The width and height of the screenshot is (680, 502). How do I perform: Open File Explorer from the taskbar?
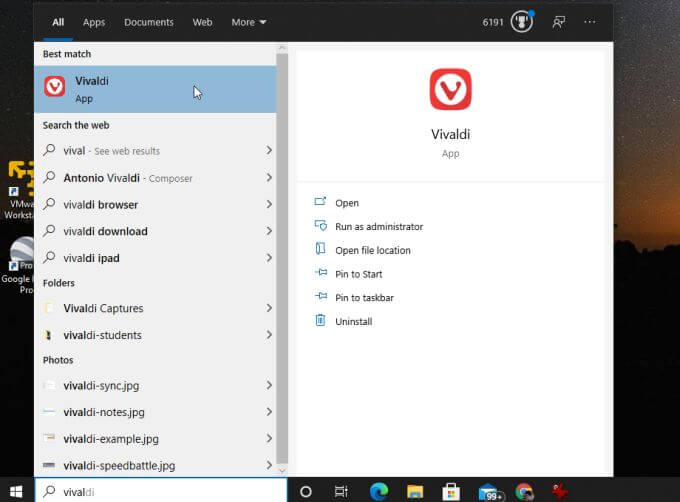pyautogui.click(x=415, y=491)
